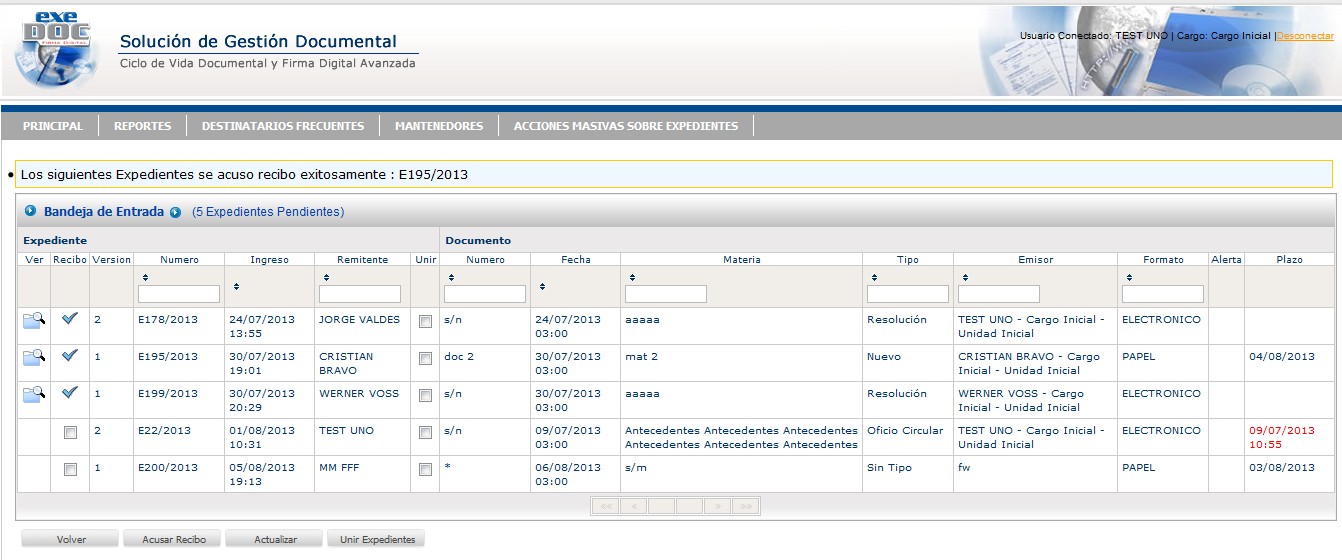Image resolution: width=1342 pixels, height=560 pixels.
Task: Click the Bandeja de Entrada heading link
Action: pyautogui.click(x=104, y=212)
